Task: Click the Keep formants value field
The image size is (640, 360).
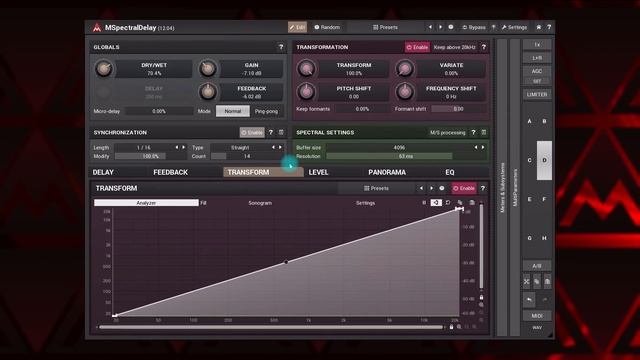Action: click(x=362, y=109)
